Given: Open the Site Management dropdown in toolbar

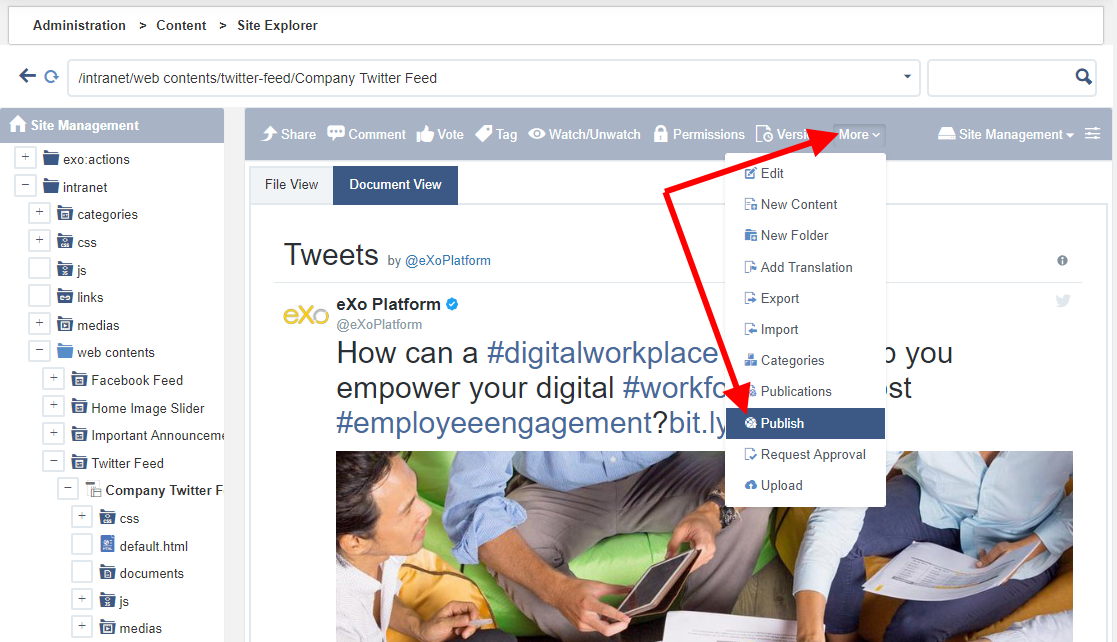Looking at the screenshot, I should (x=1005, y=134).
